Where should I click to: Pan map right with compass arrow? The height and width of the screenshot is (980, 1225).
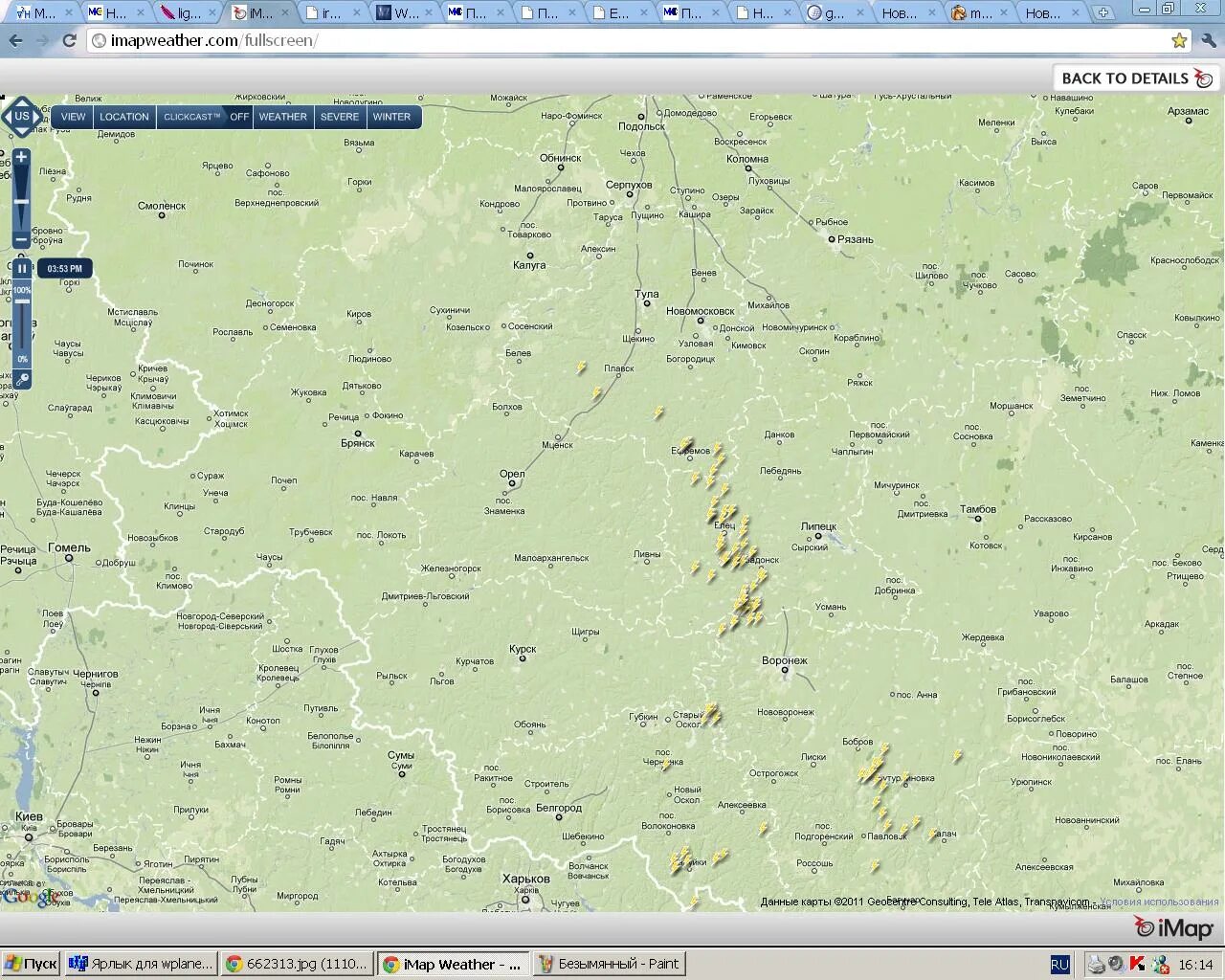(x=37, y=117)
